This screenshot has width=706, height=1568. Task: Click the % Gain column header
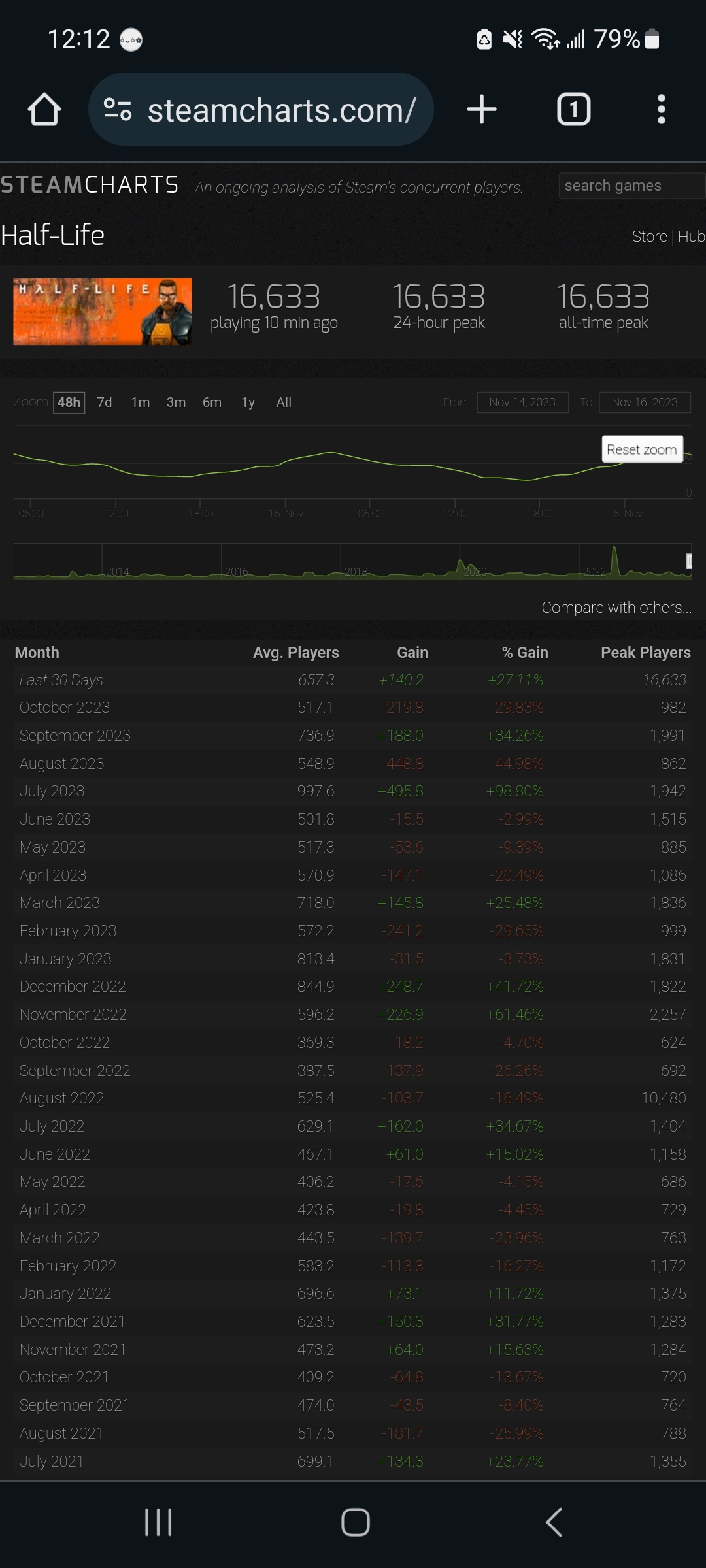click(x=525, y=653)
